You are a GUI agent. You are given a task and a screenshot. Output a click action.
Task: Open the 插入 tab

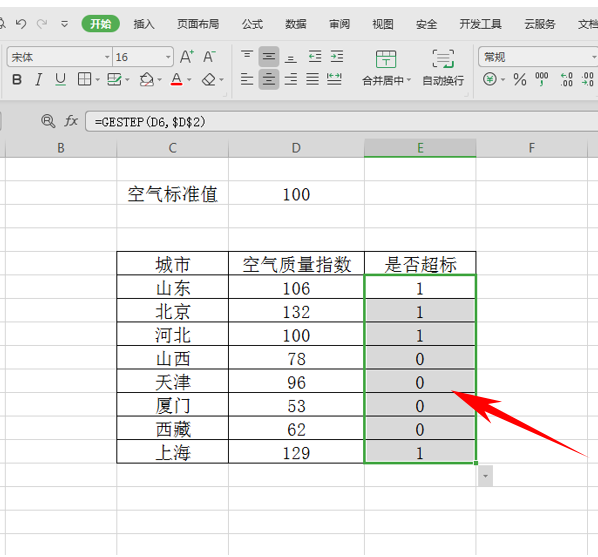(144, 24)
